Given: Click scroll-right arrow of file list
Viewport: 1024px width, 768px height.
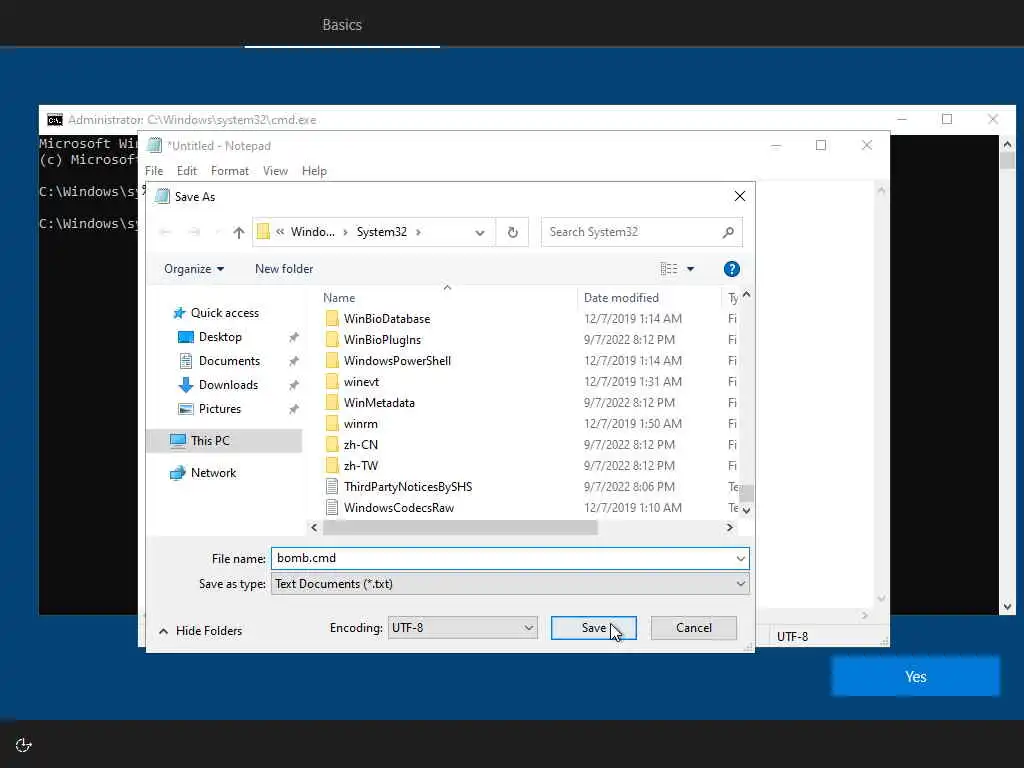Looking at the screenshot, I should tap(729, 528).
